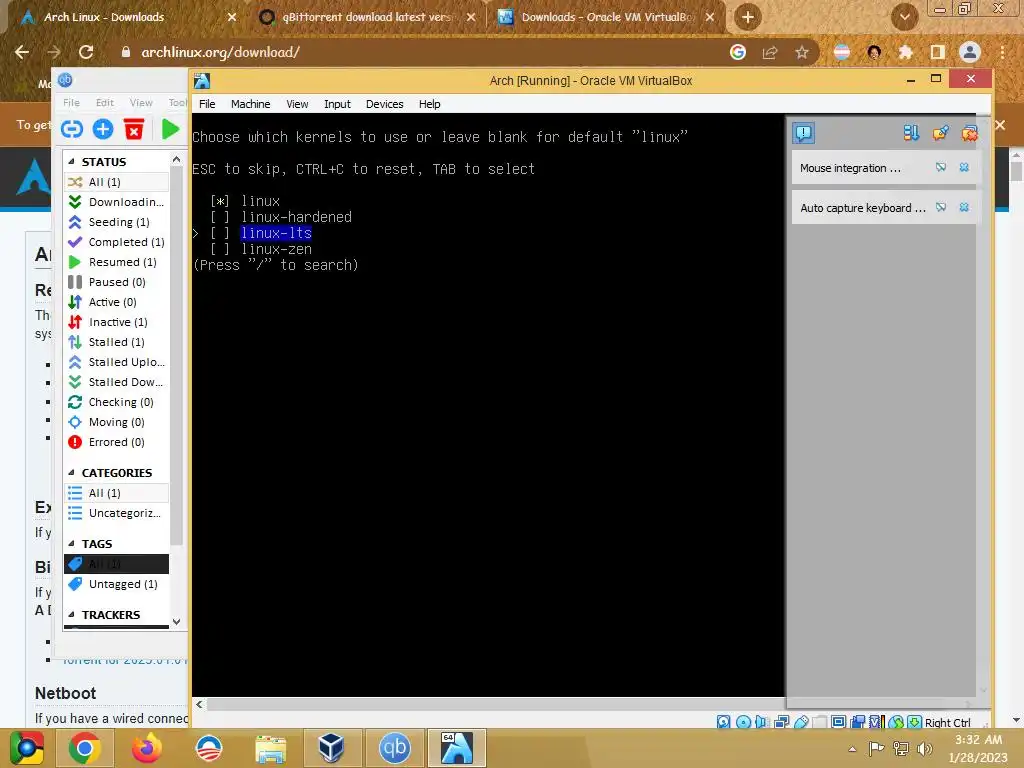Viewport: 1024px width, 768px height.
Task: Toggle the notification center speech bubble icon
Action: pos(803,133)
